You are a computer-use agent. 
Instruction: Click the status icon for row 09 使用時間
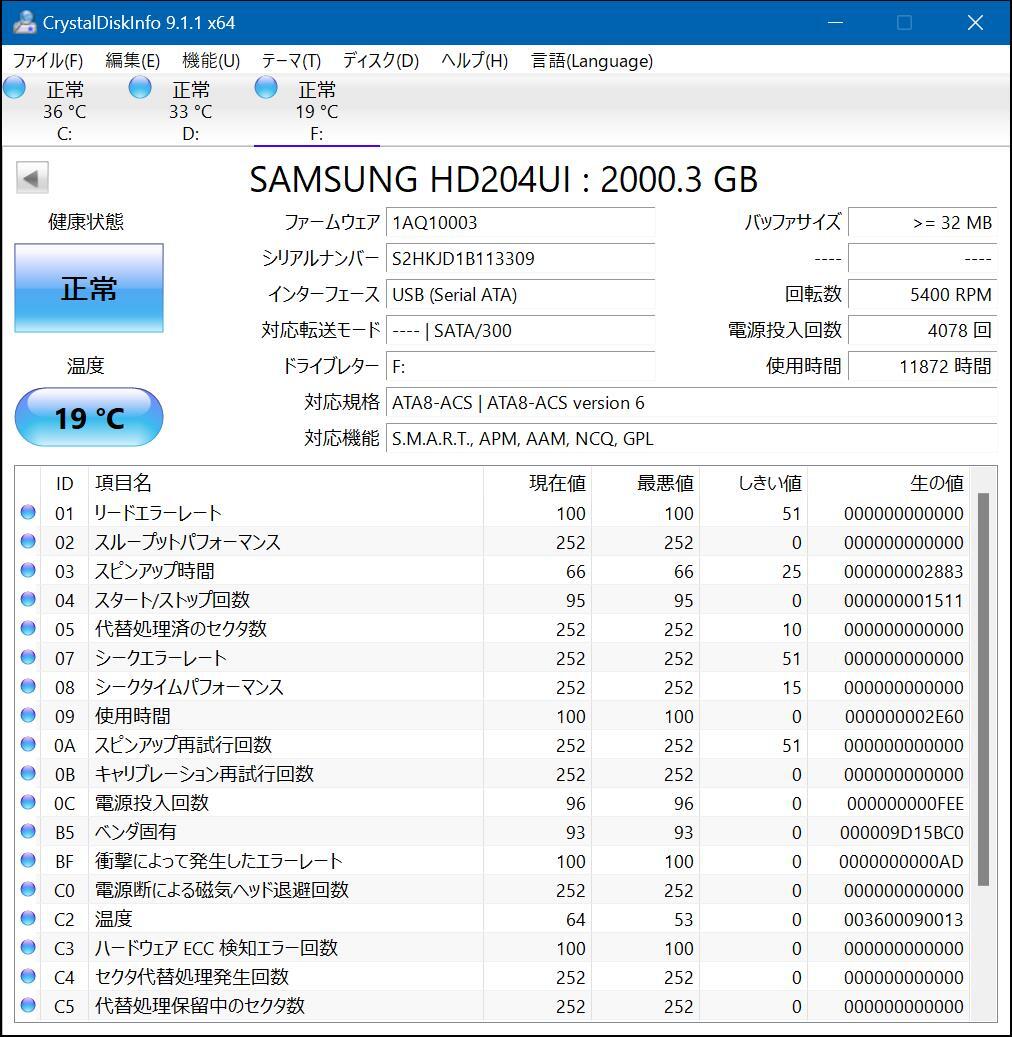coord(28,715)
